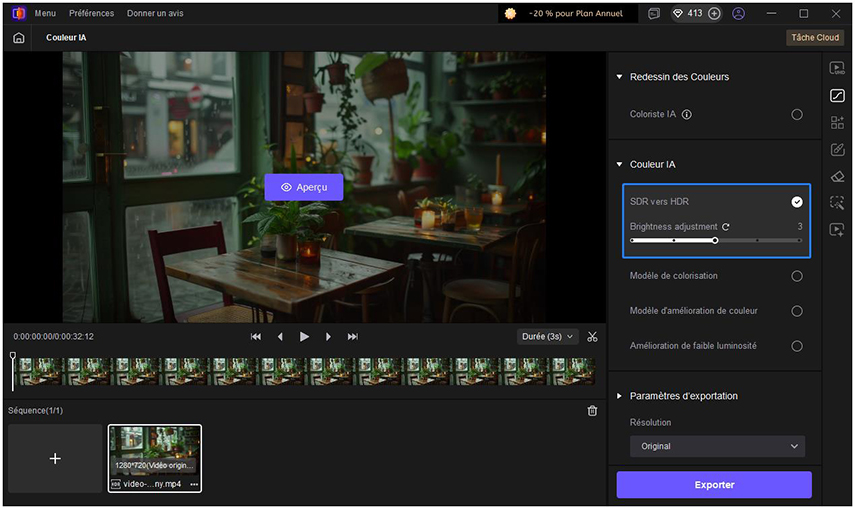
Task: Open the messages icon in title bar
Action: [x=654, y=14]
